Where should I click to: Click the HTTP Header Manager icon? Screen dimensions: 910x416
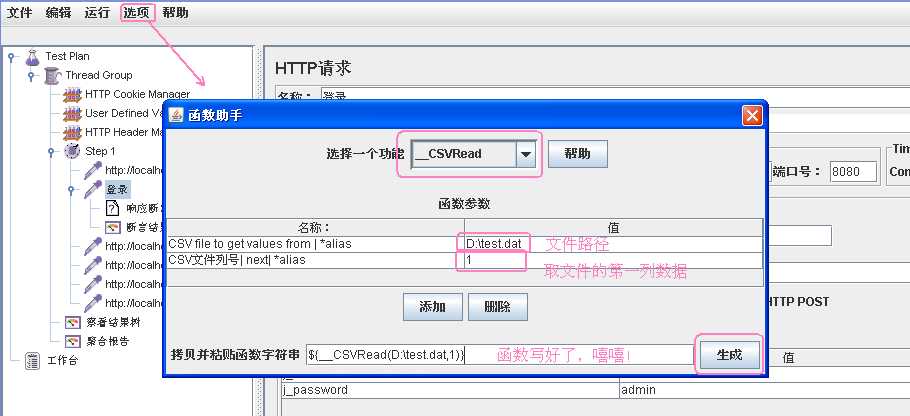pos(72,133)
